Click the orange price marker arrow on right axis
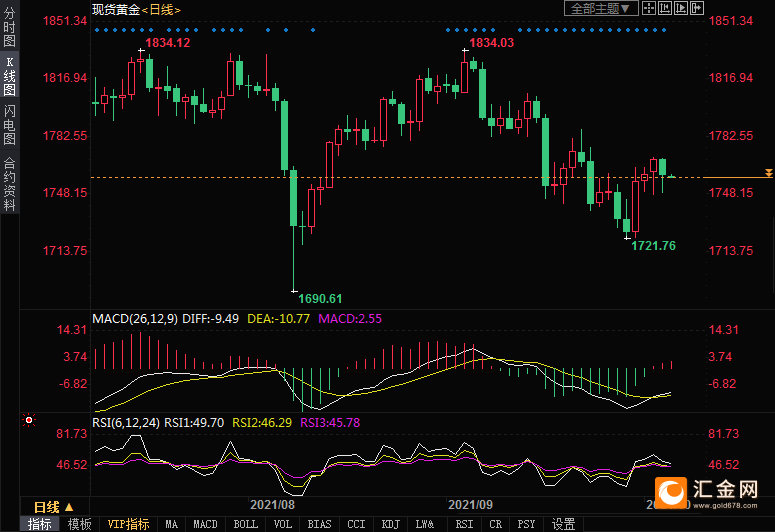 coord(768,174)
